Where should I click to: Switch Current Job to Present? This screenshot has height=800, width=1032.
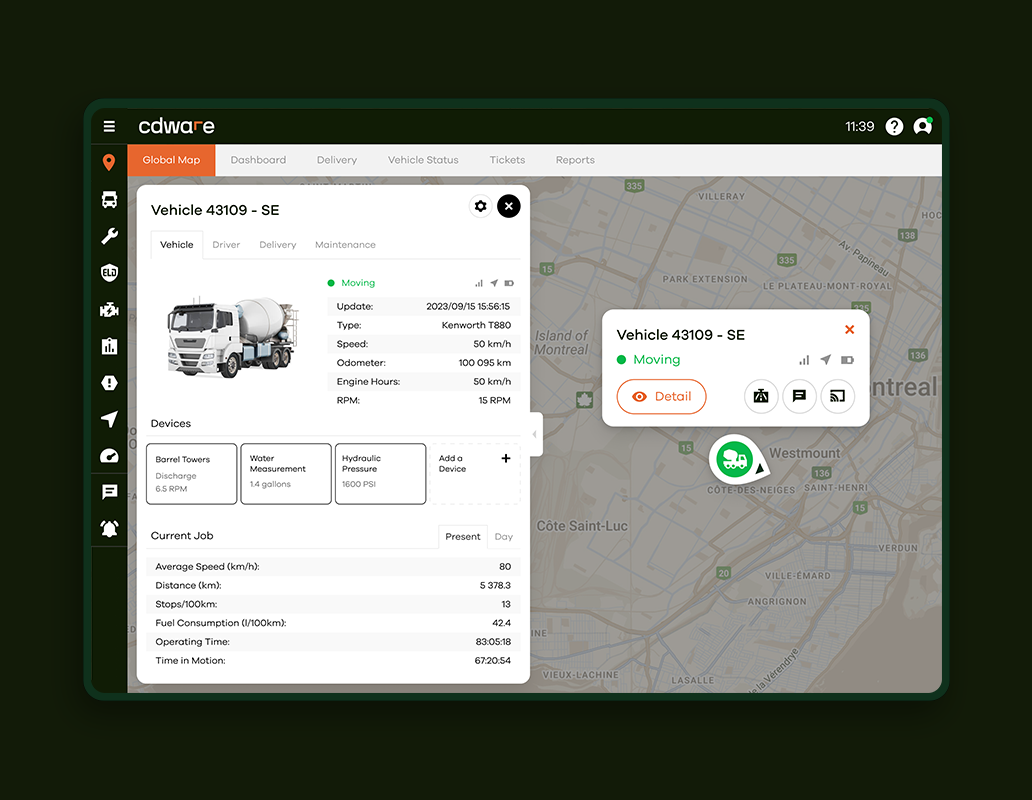coord(463,537)
